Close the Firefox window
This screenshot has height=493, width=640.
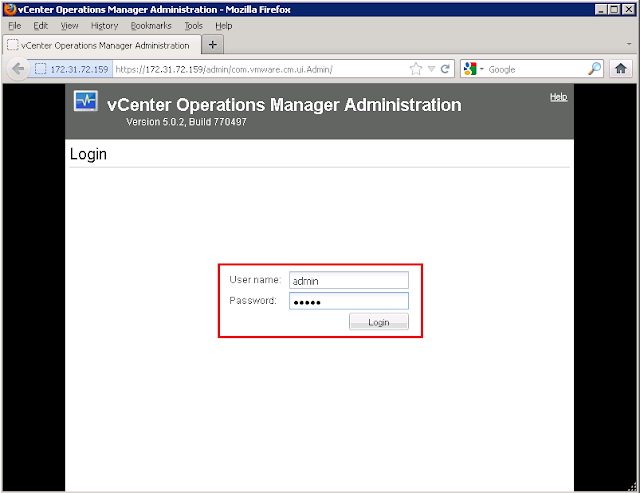pyautogui.click(x=629, y=9)
